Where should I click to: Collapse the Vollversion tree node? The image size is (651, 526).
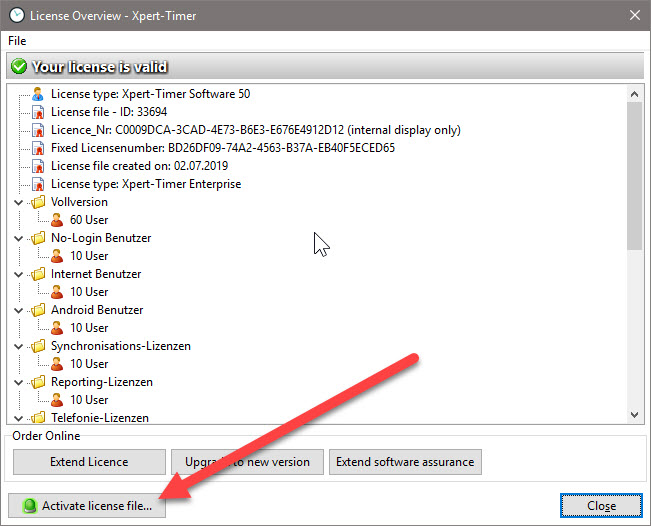pos(19,202)
